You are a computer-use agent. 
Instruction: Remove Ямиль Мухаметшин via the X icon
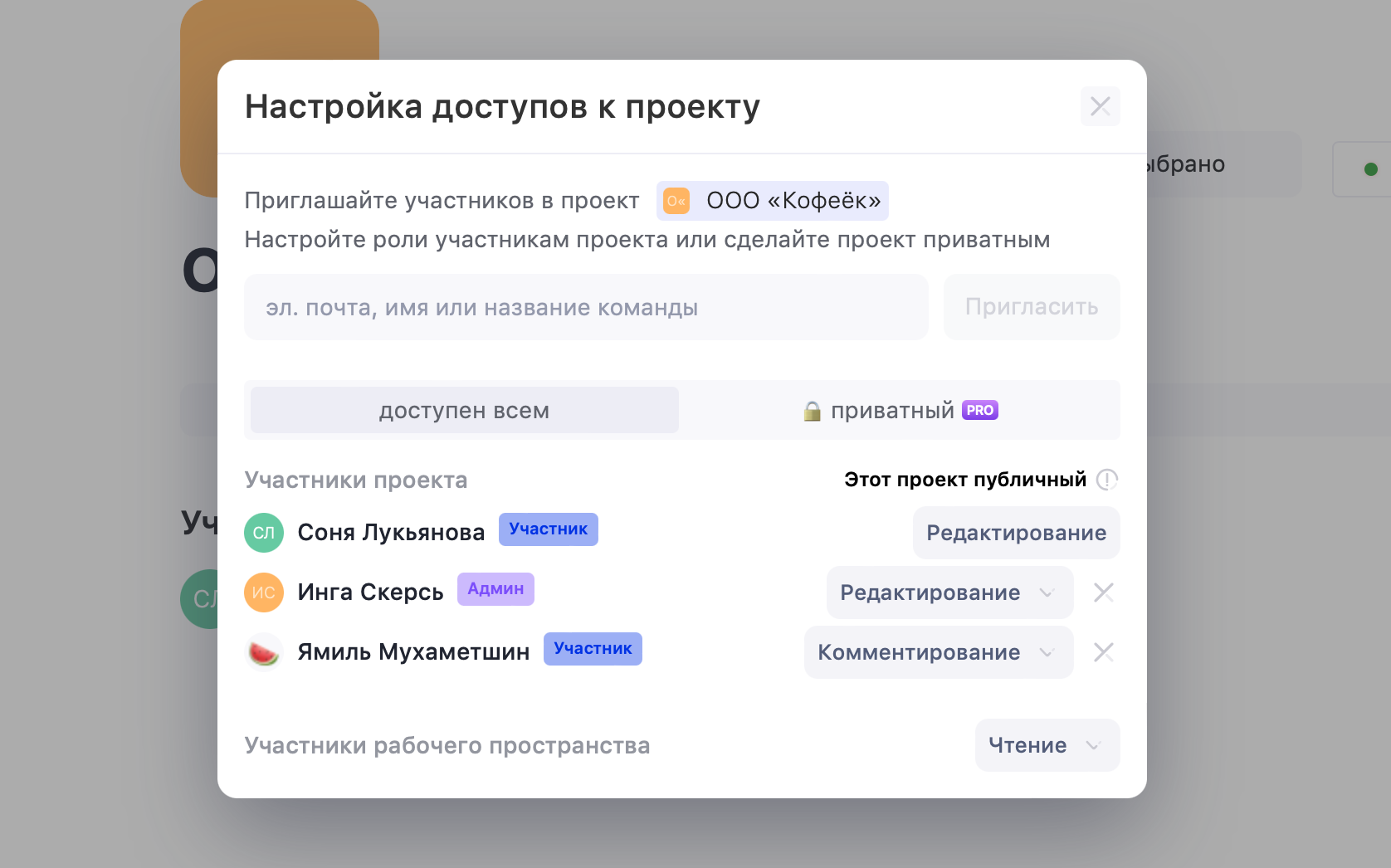tap(1104, 652)
